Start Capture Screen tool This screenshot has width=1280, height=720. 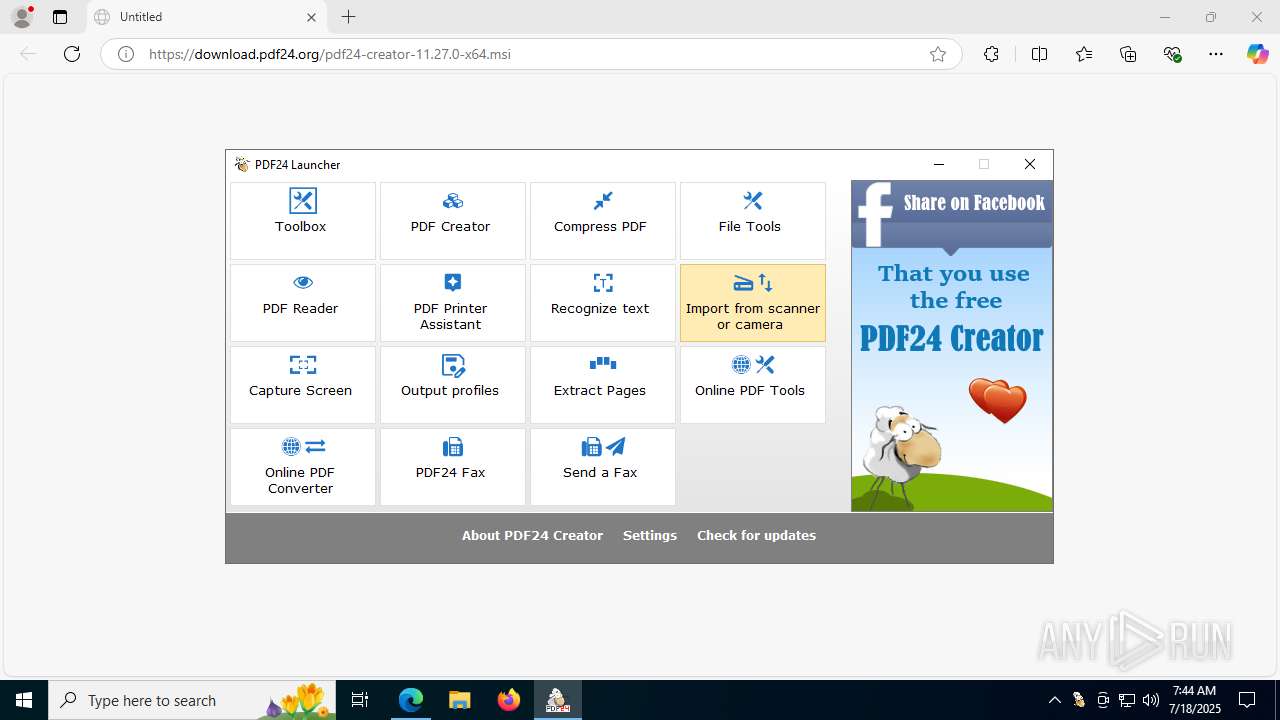303,385
